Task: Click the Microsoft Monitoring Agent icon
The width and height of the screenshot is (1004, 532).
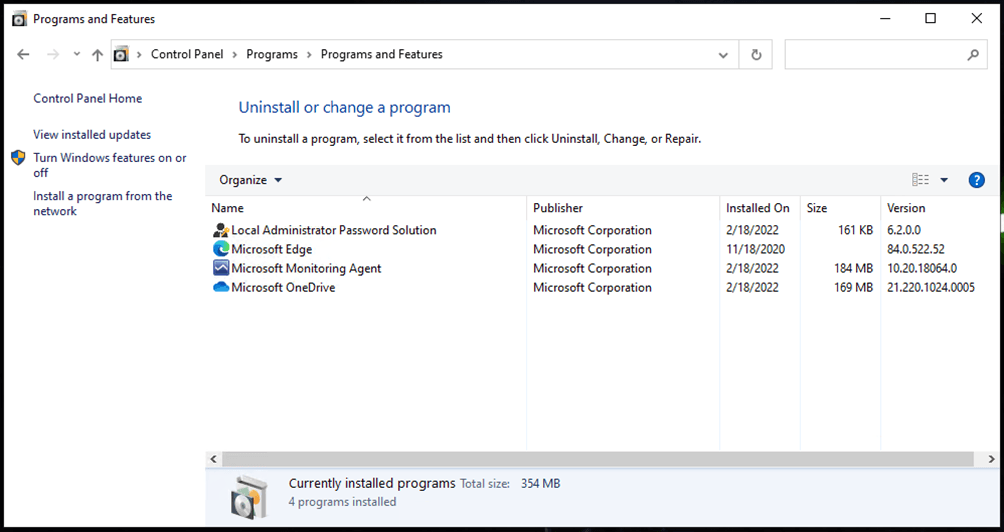Action: click(221, 268)
